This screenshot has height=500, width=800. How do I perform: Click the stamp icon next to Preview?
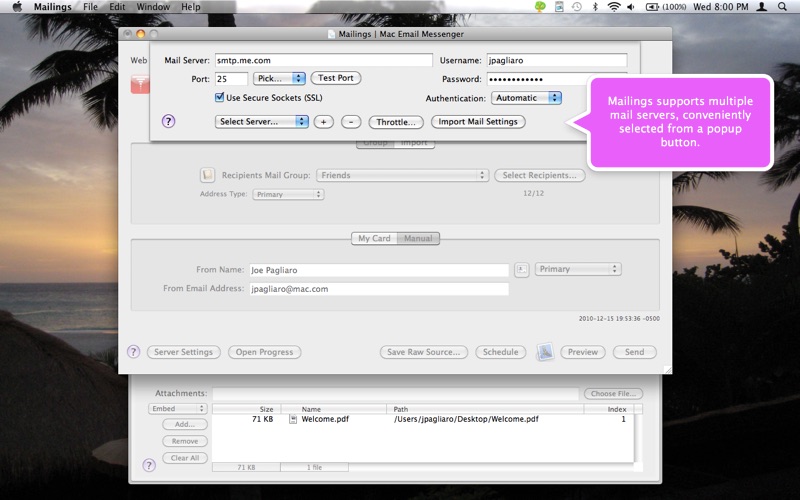pos(545,352)
